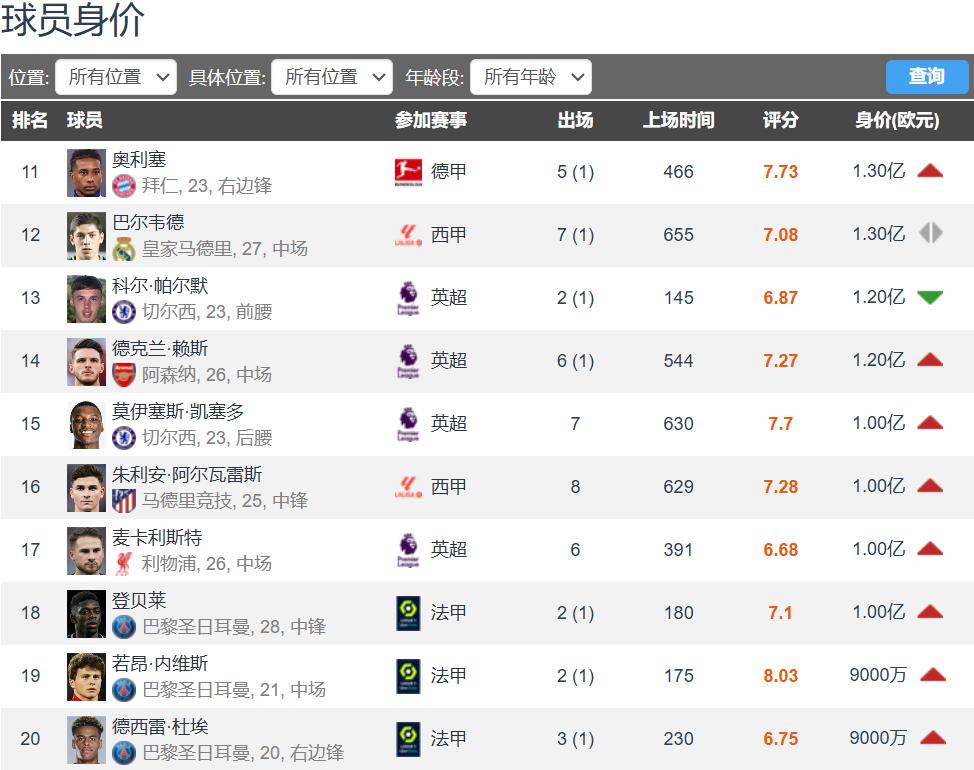Select playing time 655

[x=678, y=235]
